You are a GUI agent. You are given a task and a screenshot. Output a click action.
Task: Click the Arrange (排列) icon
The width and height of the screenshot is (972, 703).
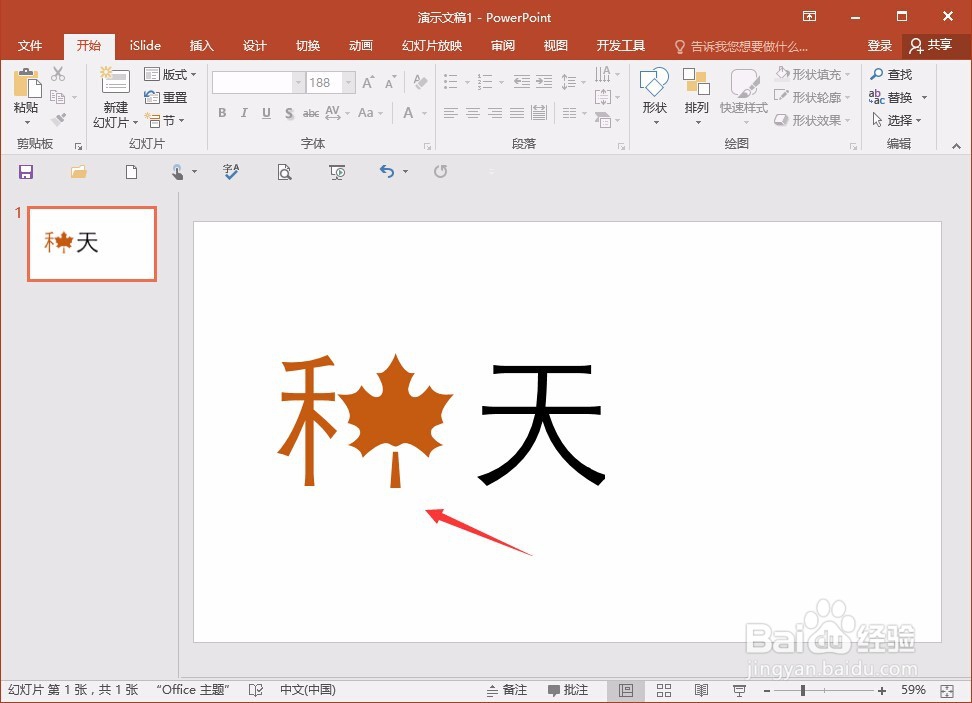click(696, 95)
